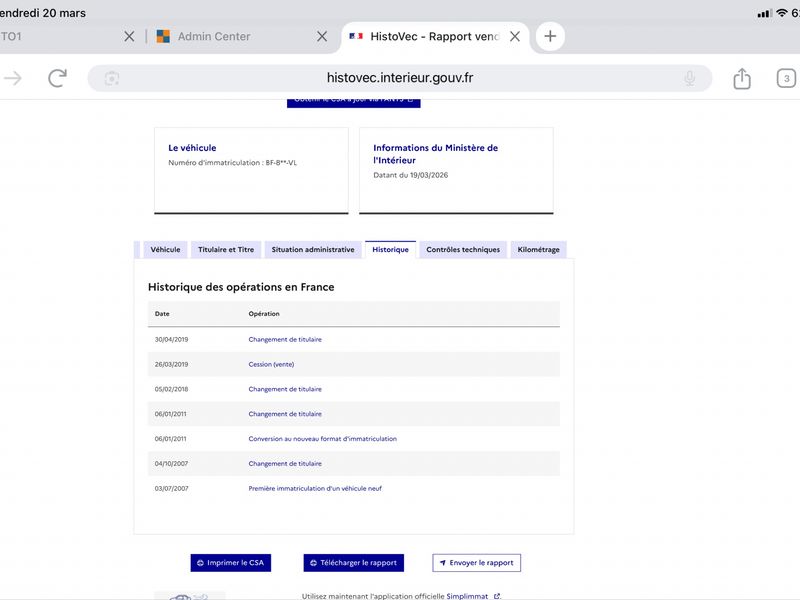
Task: Close the Admin Center tab
Action: coord(322,36)
